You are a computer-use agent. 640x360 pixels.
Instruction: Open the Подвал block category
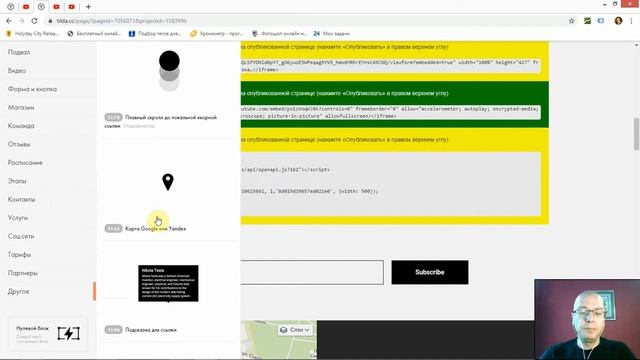coord(19,52)
